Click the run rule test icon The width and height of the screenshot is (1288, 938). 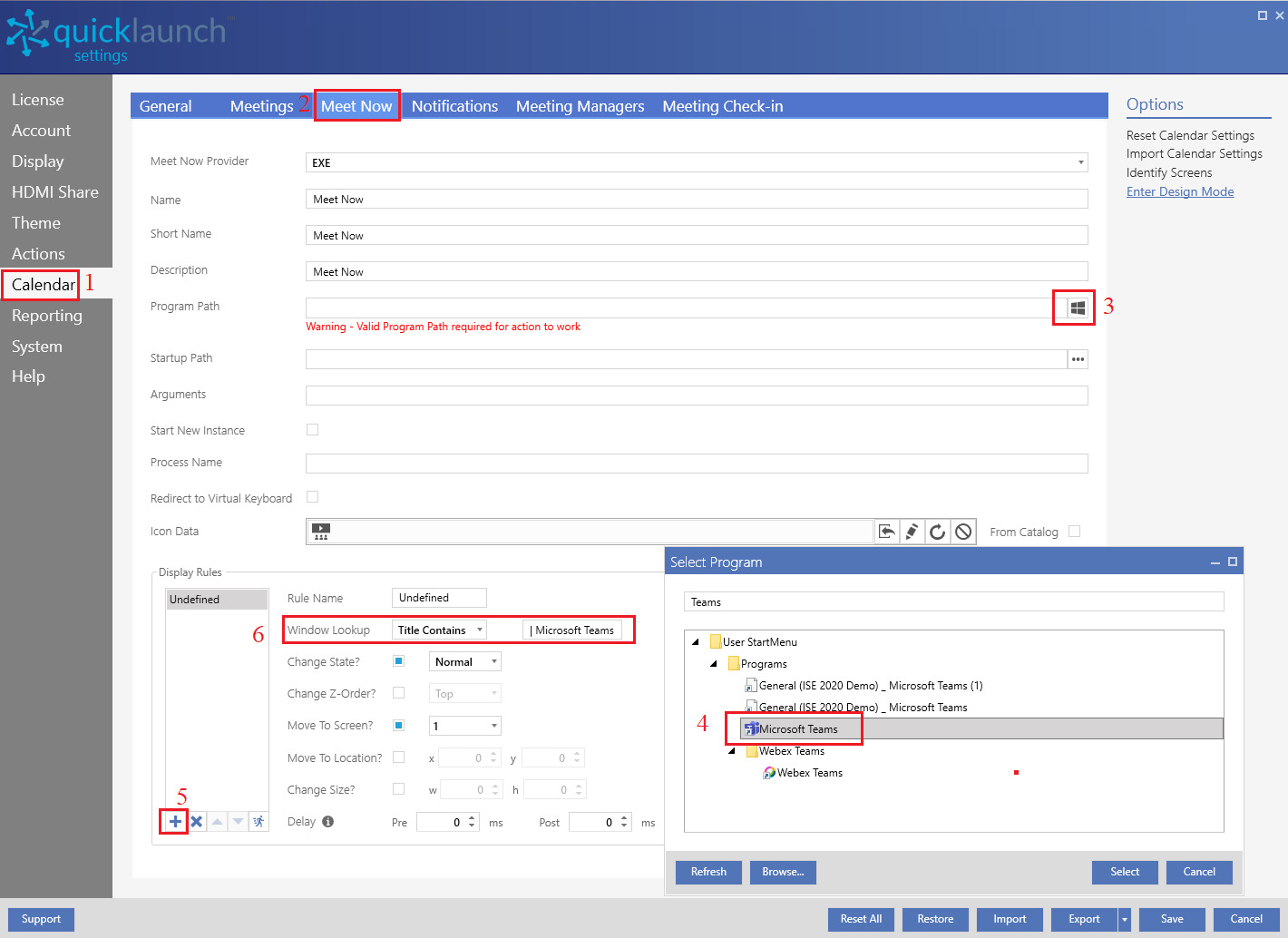click(x=259, y=822)
